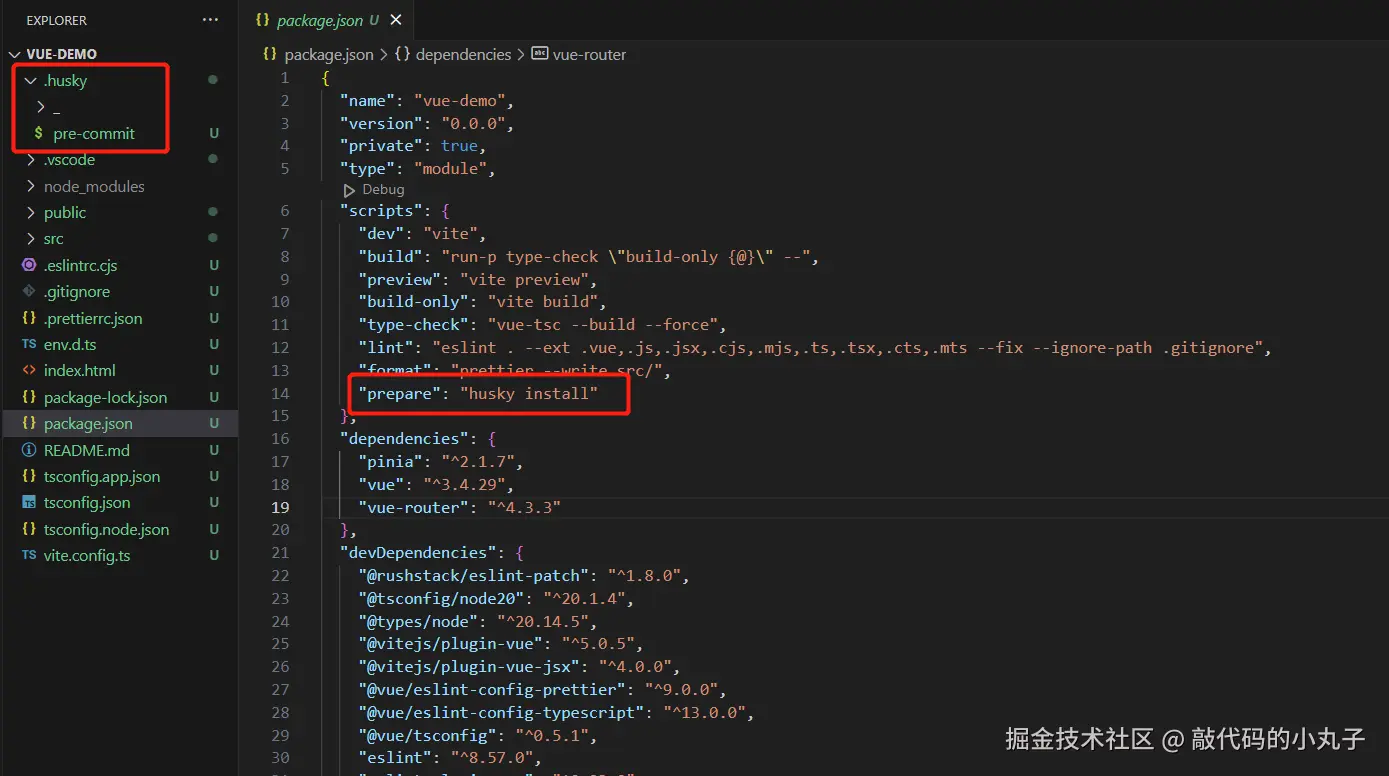Open the .gitignore file

tap(77, 292)
